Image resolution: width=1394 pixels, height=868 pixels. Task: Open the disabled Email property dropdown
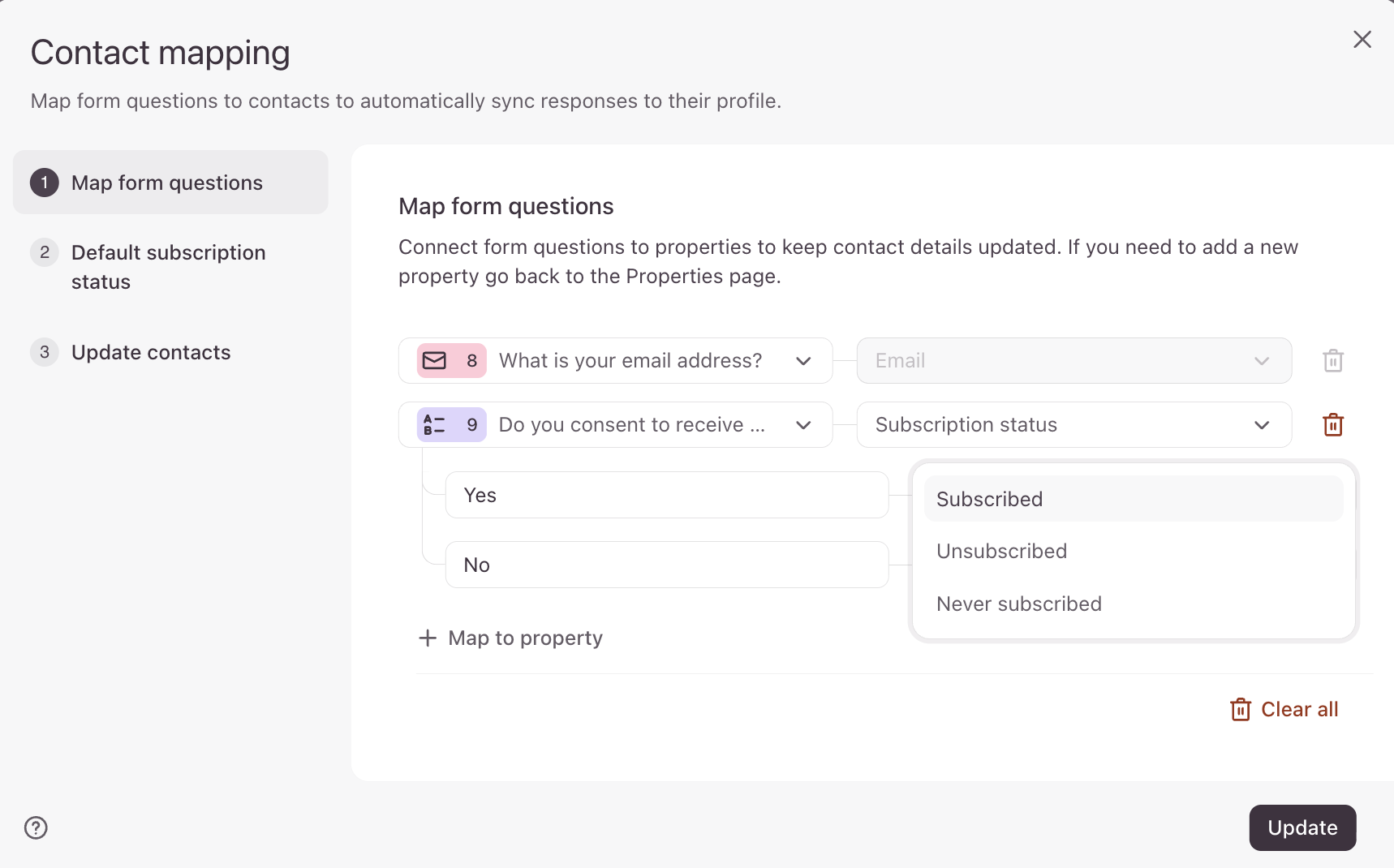[1261, 361]
